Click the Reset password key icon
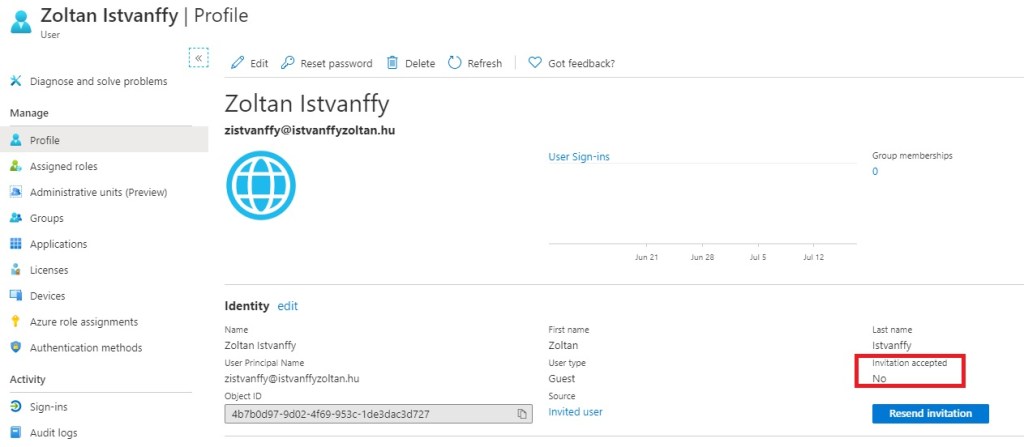This screenshot has height=447, width=1024. [x=288, y=63]
